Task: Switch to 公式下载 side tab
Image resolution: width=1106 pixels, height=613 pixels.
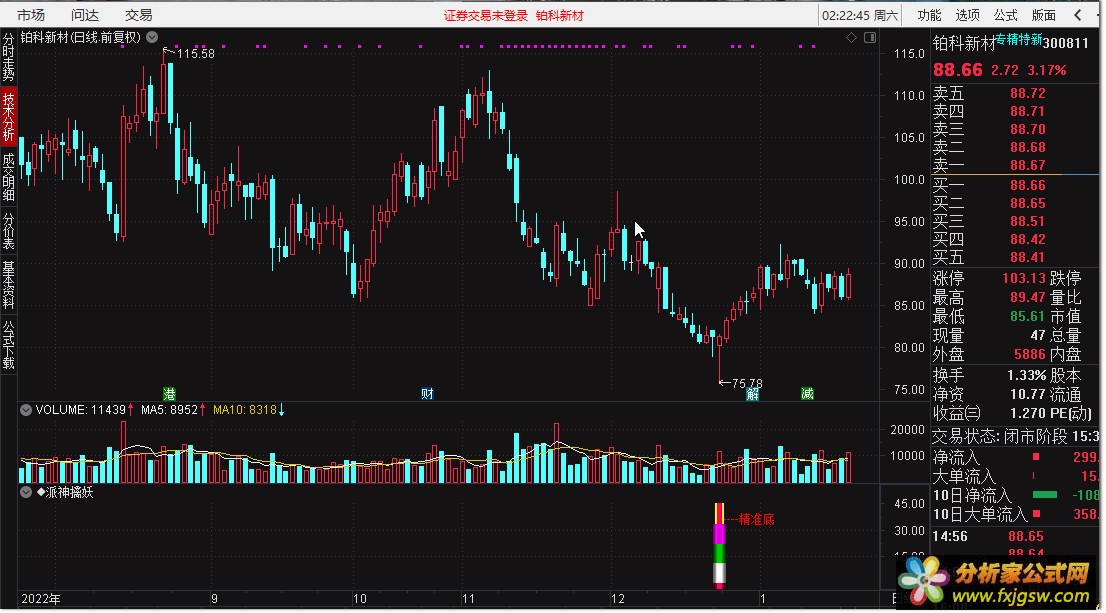Action: [x=8, y=344]
